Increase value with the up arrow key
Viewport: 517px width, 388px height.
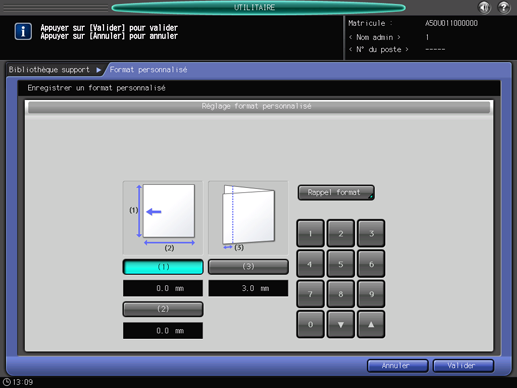point(371,324)
